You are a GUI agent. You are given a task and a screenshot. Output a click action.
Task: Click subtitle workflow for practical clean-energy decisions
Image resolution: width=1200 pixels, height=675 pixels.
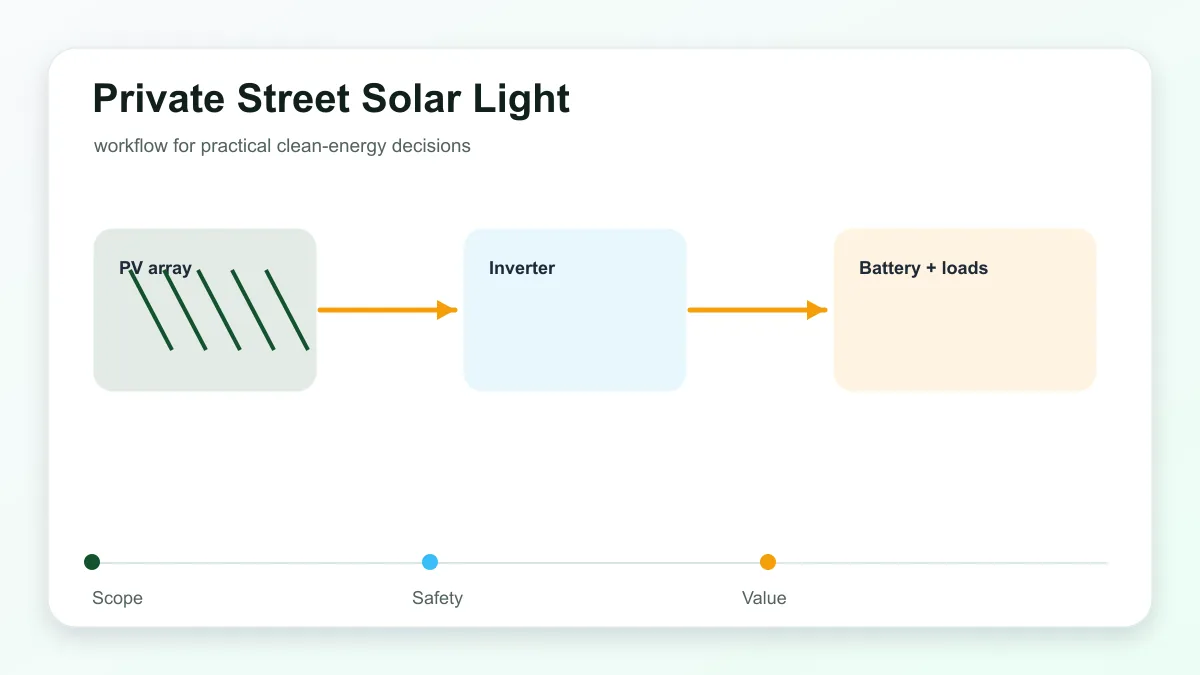pyautogui.click(x=282, y=146)
